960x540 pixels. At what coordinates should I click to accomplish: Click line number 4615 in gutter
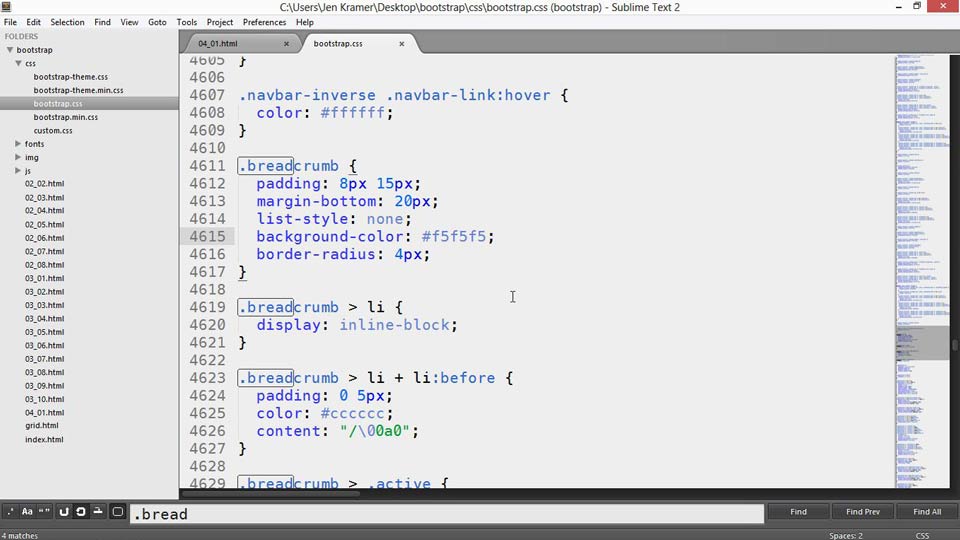coord(208,236)
